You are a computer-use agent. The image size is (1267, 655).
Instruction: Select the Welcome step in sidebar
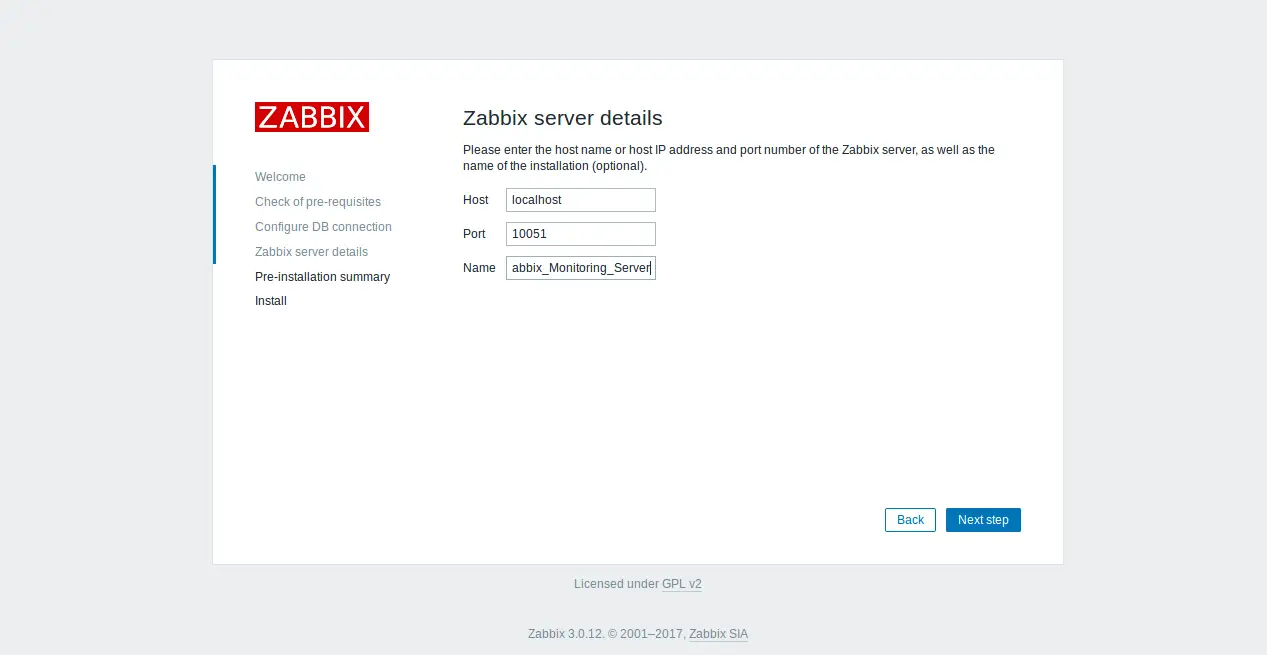coord(280,177)
